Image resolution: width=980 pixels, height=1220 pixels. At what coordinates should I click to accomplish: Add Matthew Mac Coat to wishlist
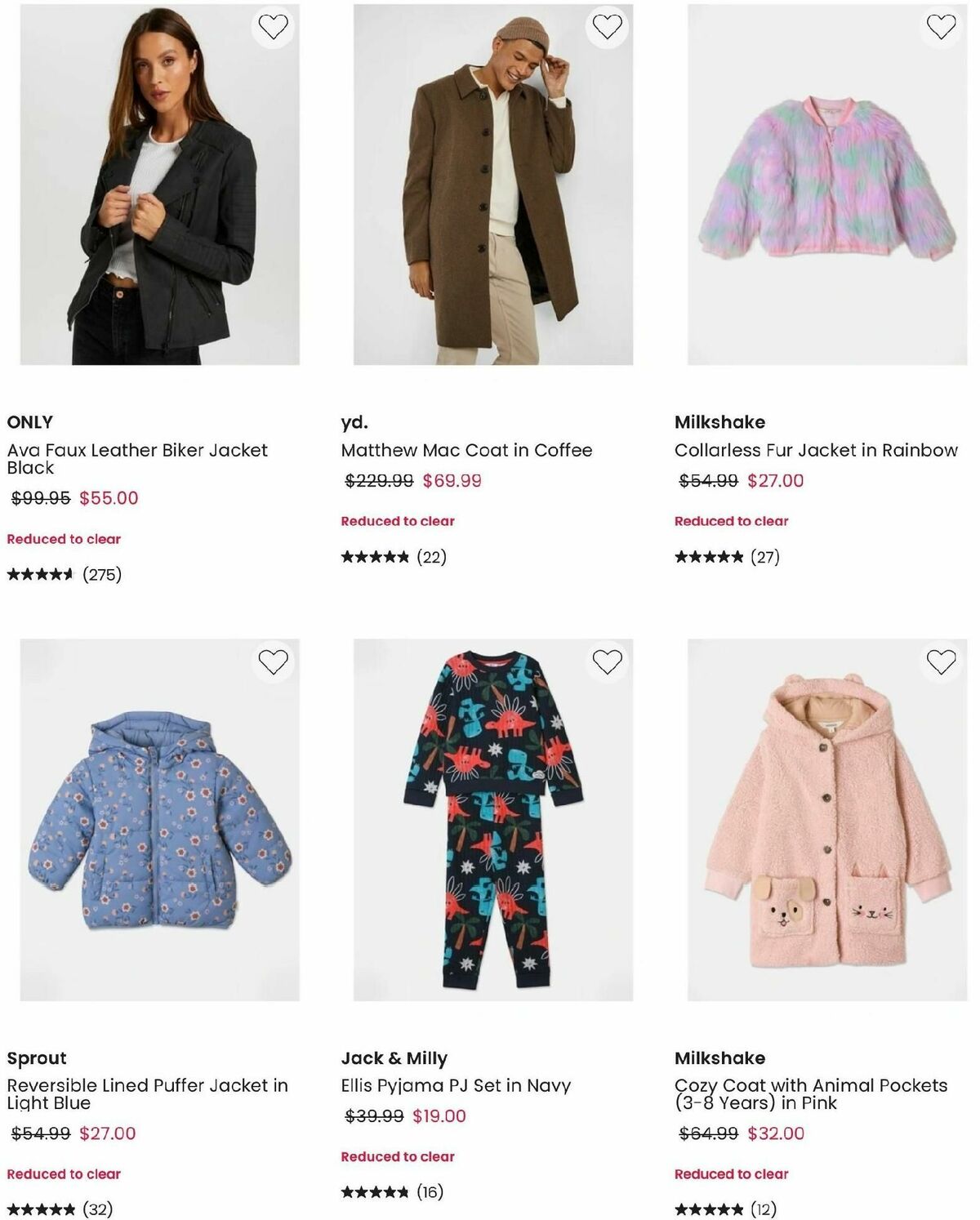(x=607, y=27)
